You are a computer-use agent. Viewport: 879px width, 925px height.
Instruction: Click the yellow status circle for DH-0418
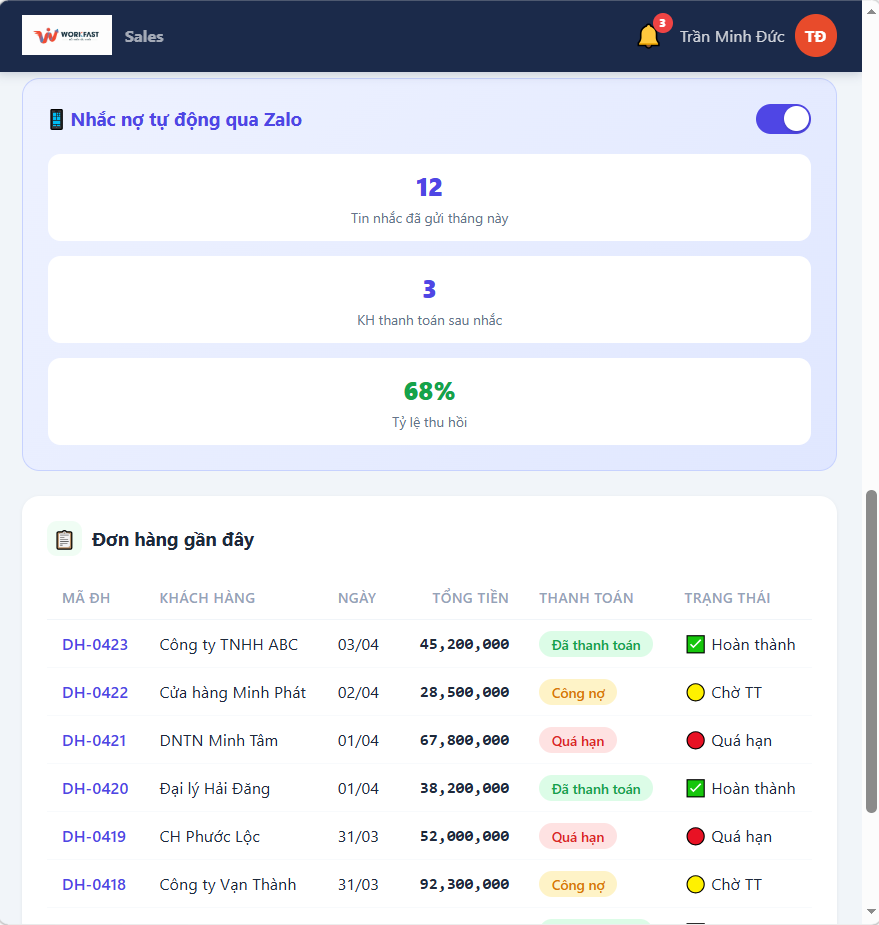tap(696, 885)
